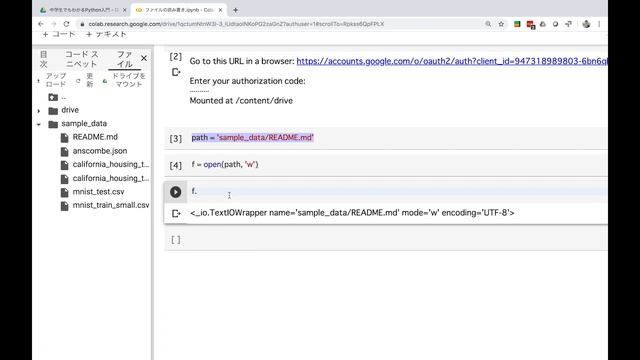Click ドライブをマウント button

coord(124,80)
